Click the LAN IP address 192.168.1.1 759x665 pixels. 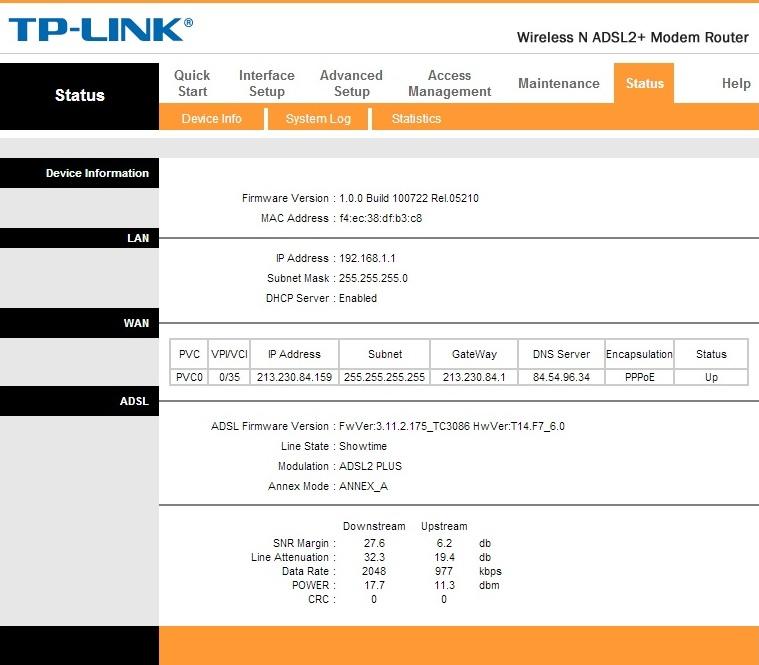[x=367, y=258]
